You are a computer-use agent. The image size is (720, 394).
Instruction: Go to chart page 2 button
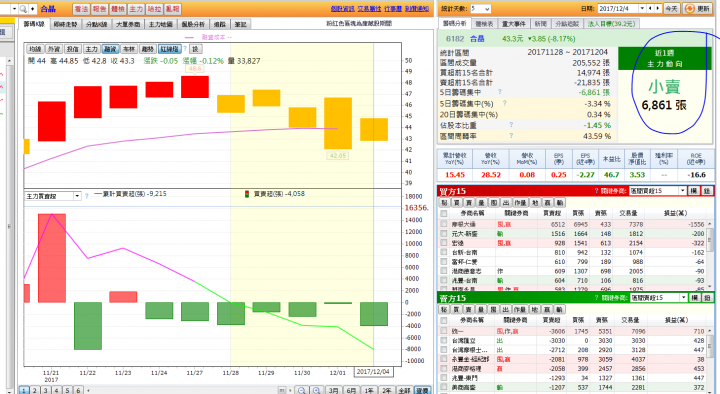34,390
